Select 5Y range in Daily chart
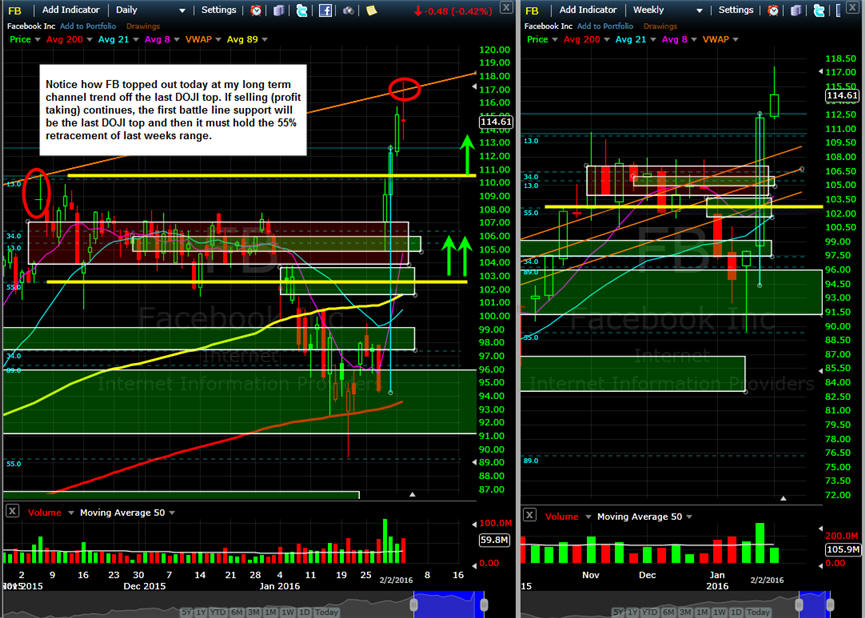This screenshot has height=618, width=865. click(x=188, y=612)
